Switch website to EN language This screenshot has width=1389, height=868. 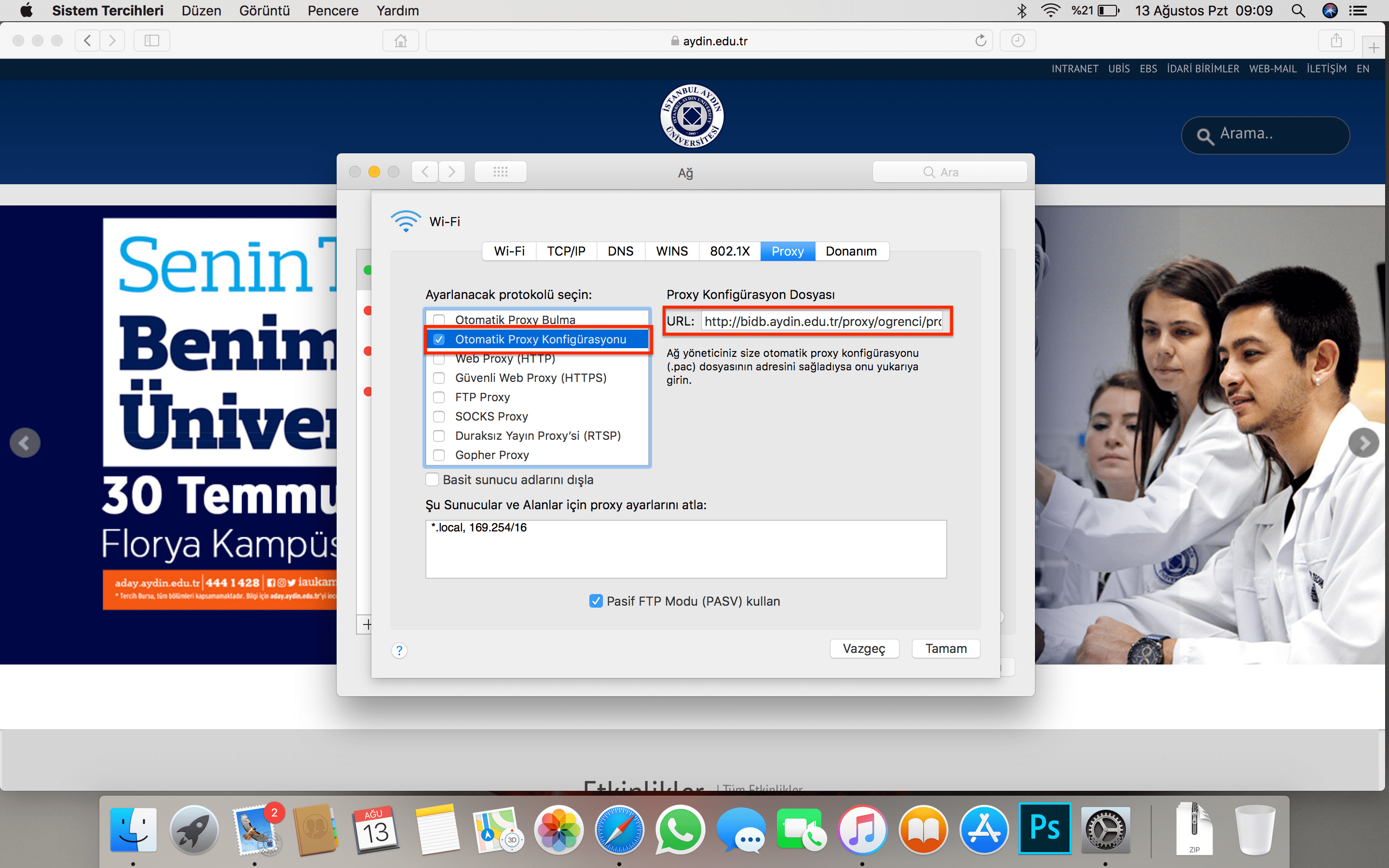point(1362,69)
